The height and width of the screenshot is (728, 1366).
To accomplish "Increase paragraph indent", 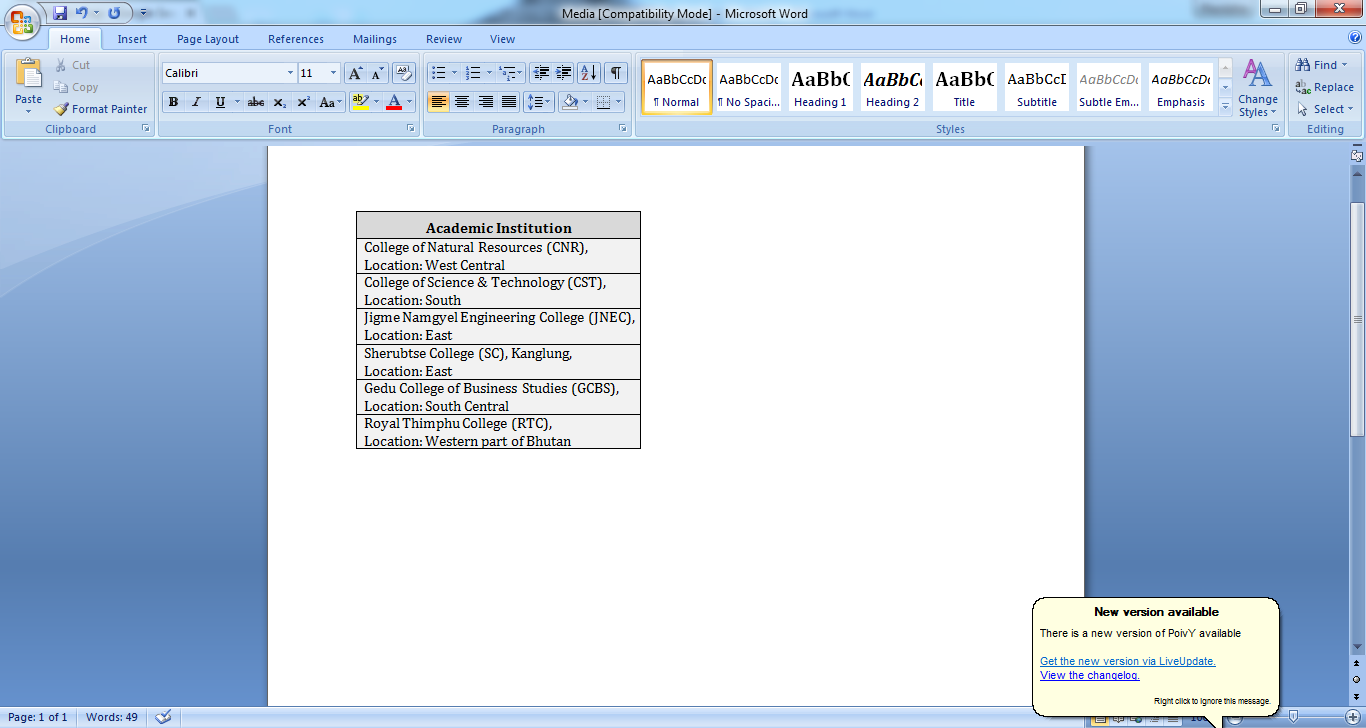I will tap(564, 73).
